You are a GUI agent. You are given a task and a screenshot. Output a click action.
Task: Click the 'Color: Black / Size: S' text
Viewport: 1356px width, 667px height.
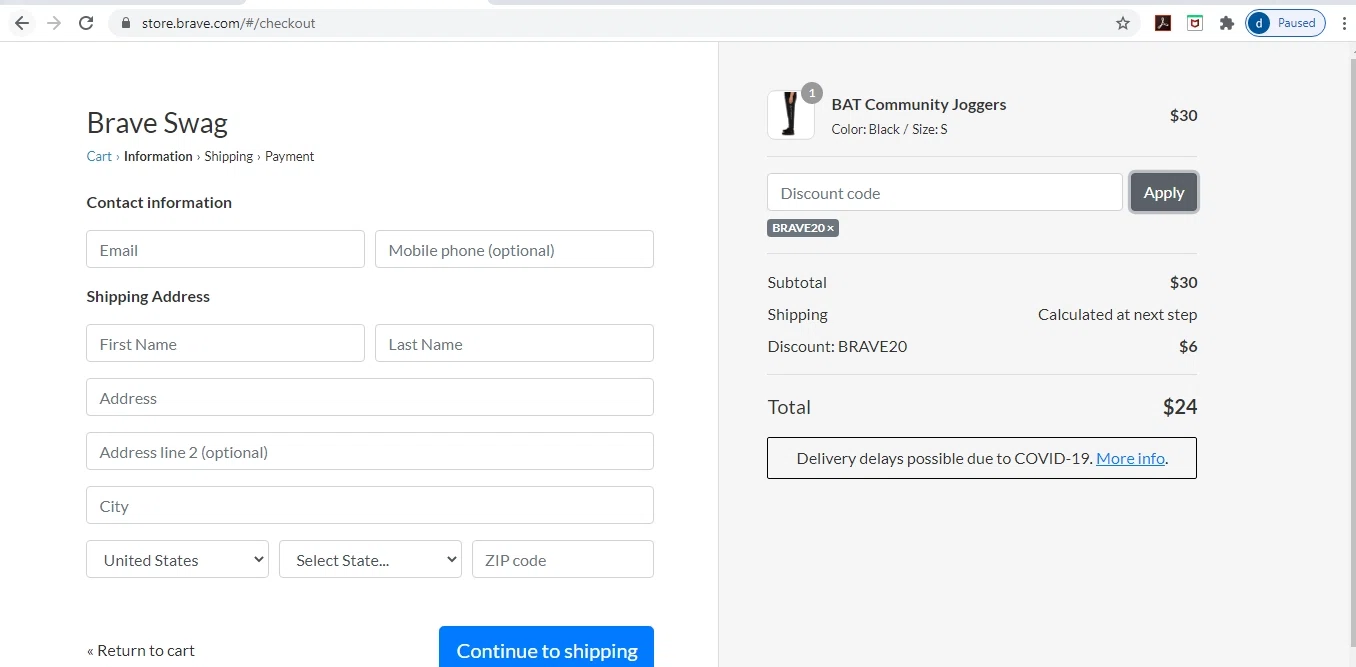pos(890,129)
